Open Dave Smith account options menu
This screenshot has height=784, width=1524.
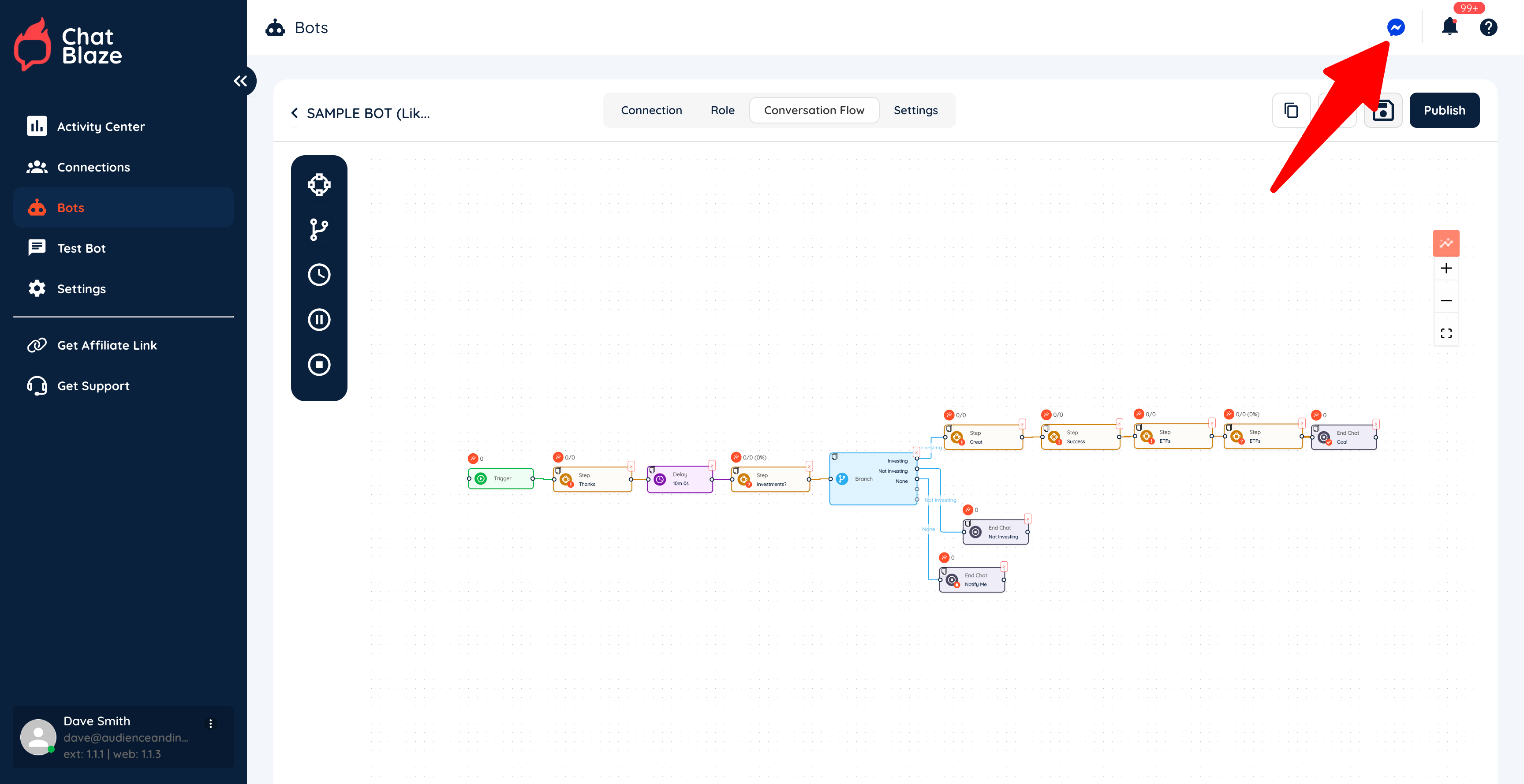pos(211,723)
